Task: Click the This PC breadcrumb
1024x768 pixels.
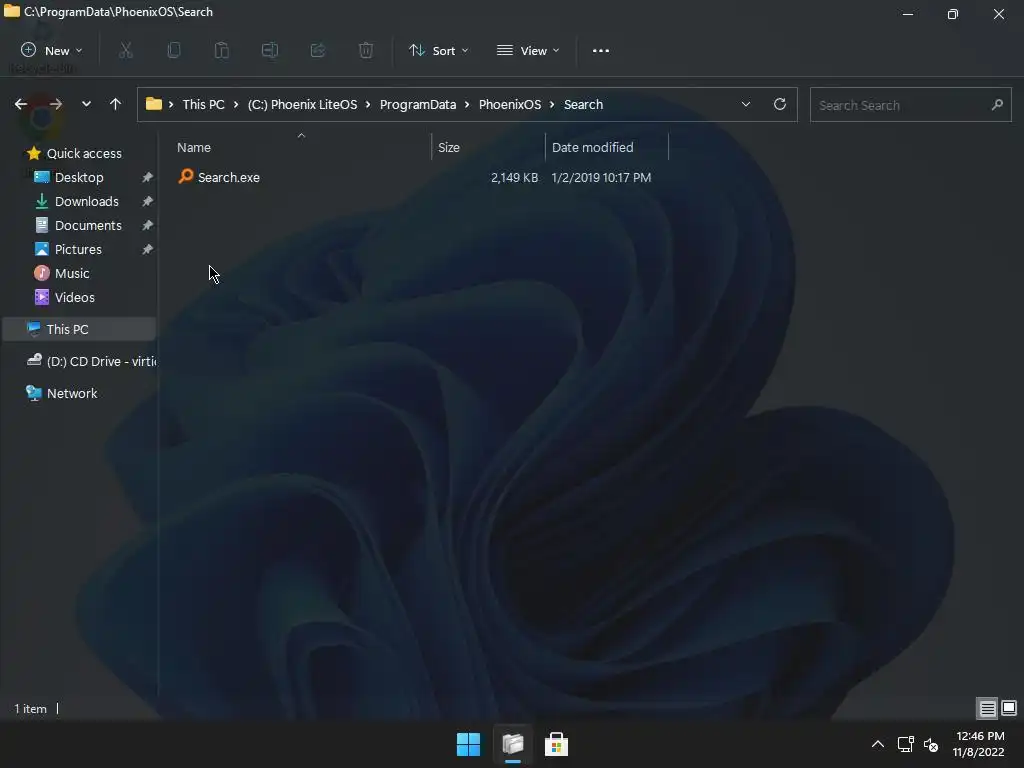Action: coord(203,104)
